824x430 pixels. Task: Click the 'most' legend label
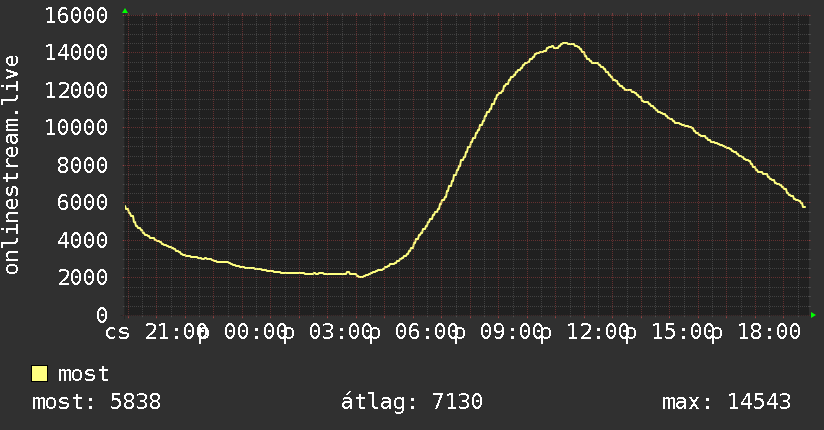tap(84, 374)
